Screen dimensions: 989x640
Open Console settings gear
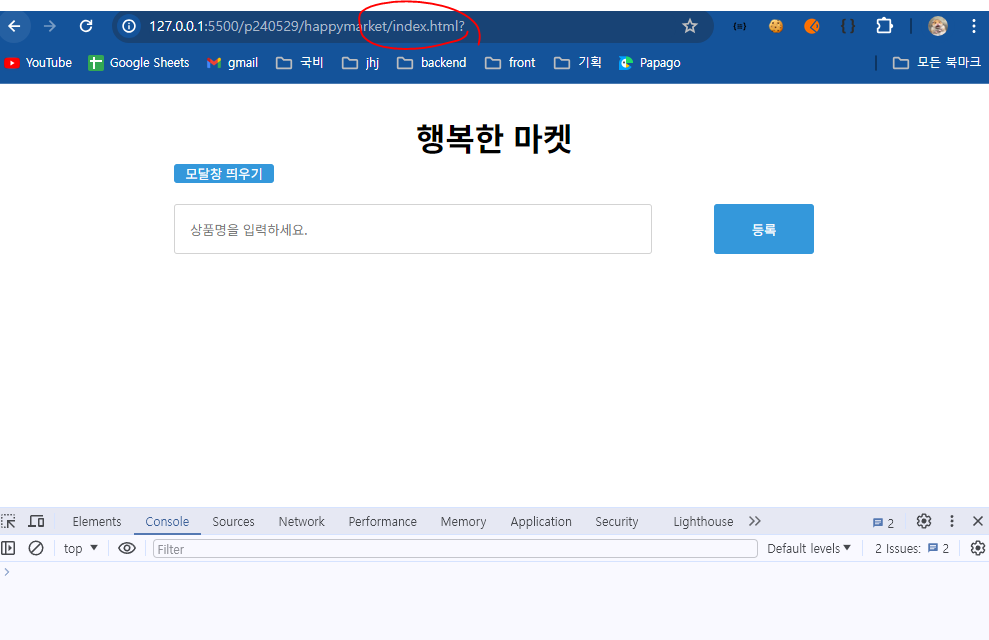coord(978,549)
